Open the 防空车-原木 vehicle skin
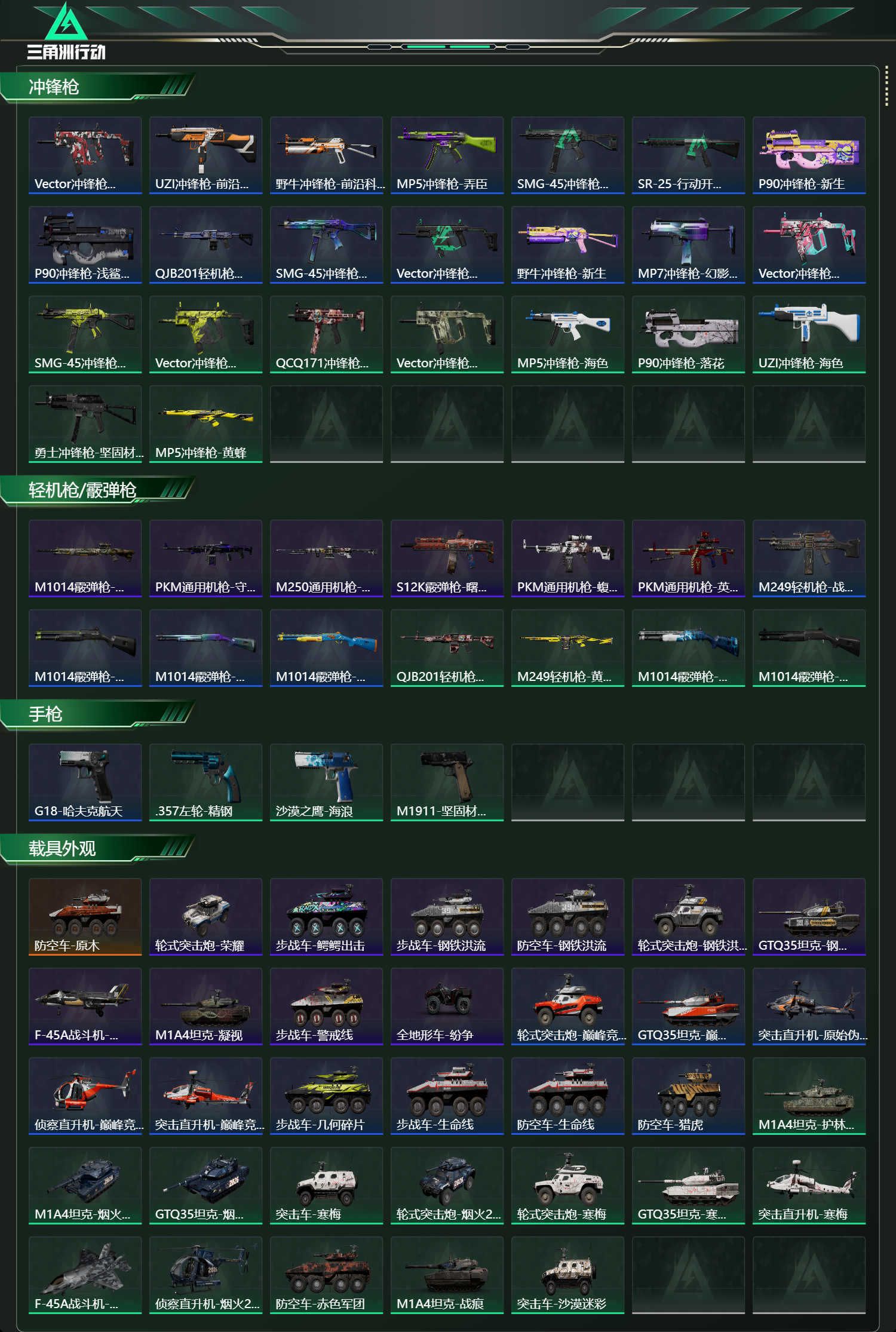The image size is (896, 1332). (85, 917)
